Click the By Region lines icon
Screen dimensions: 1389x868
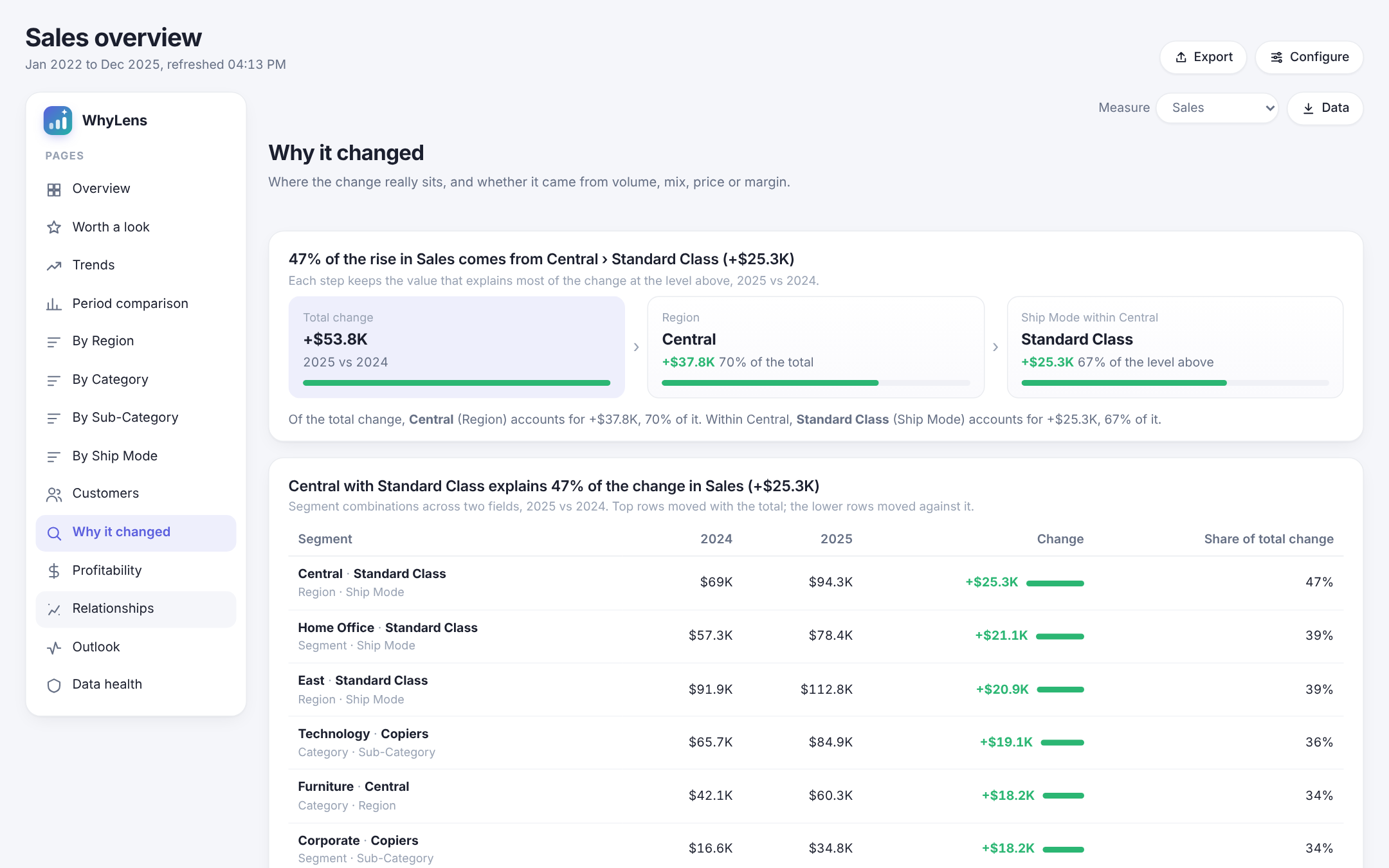(x=54, y=341)
